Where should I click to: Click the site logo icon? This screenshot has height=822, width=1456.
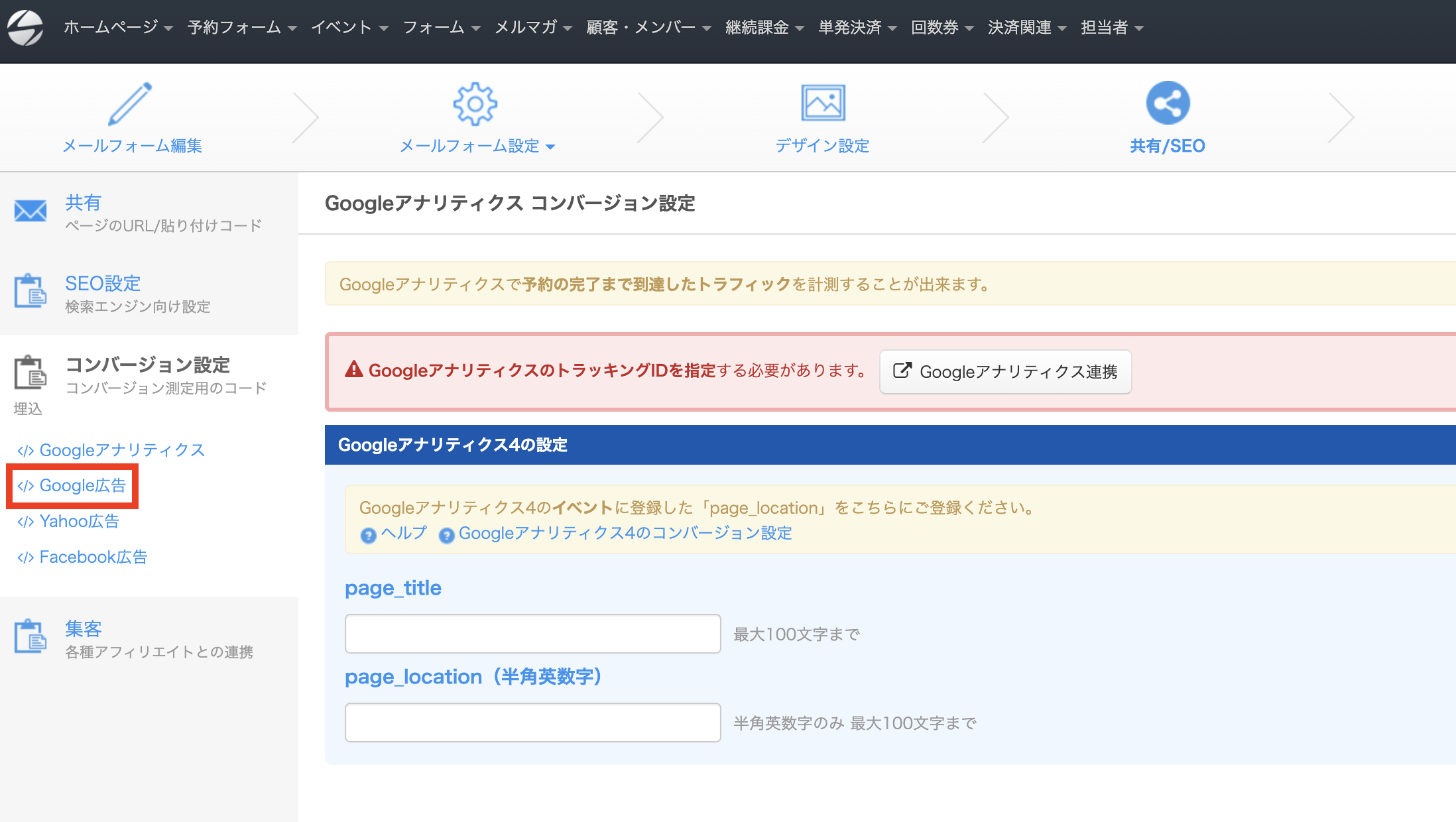click(x=25, y=28)
